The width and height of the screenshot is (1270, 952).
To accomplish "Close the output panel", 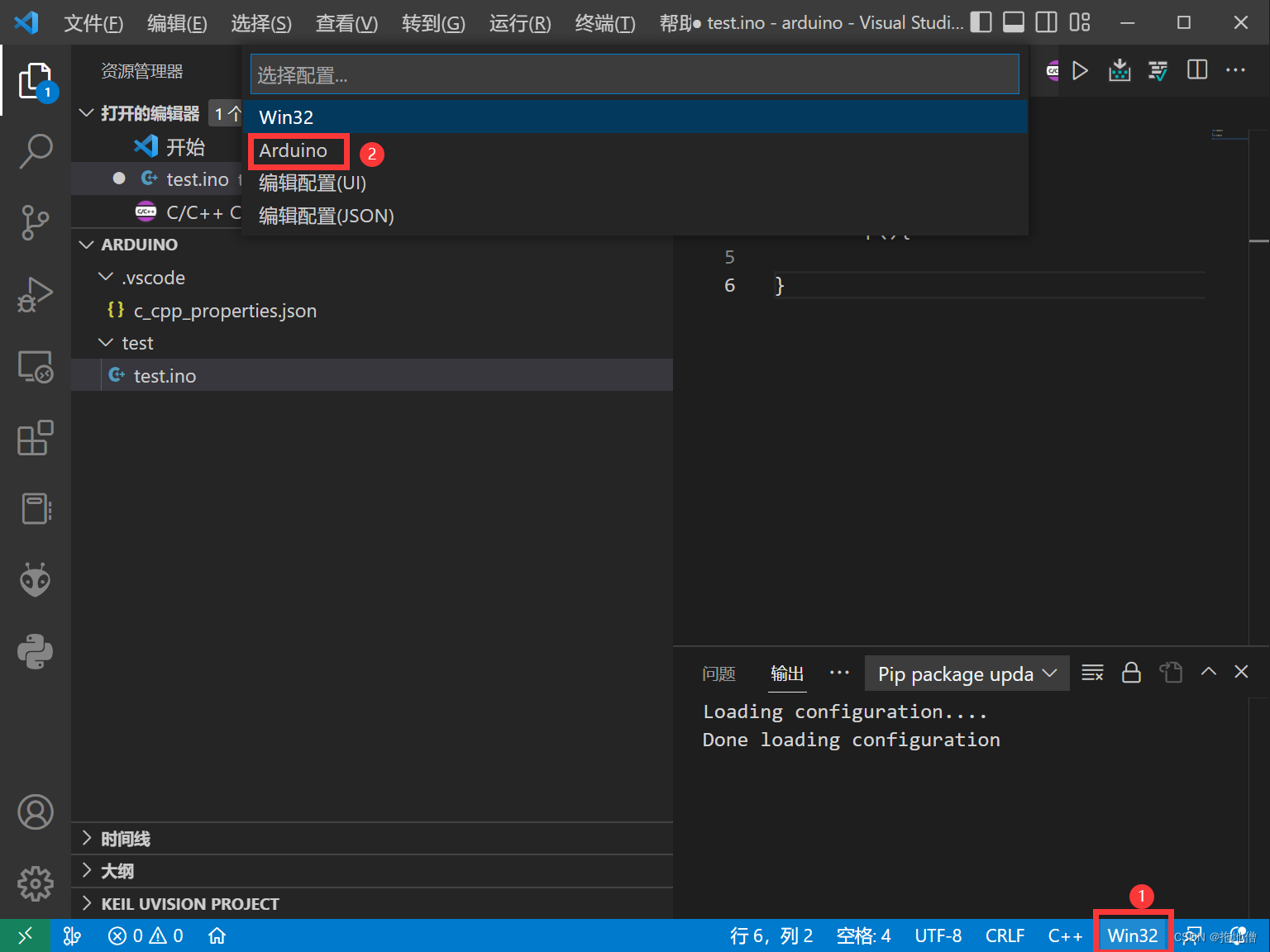I will click(1241, 672).
